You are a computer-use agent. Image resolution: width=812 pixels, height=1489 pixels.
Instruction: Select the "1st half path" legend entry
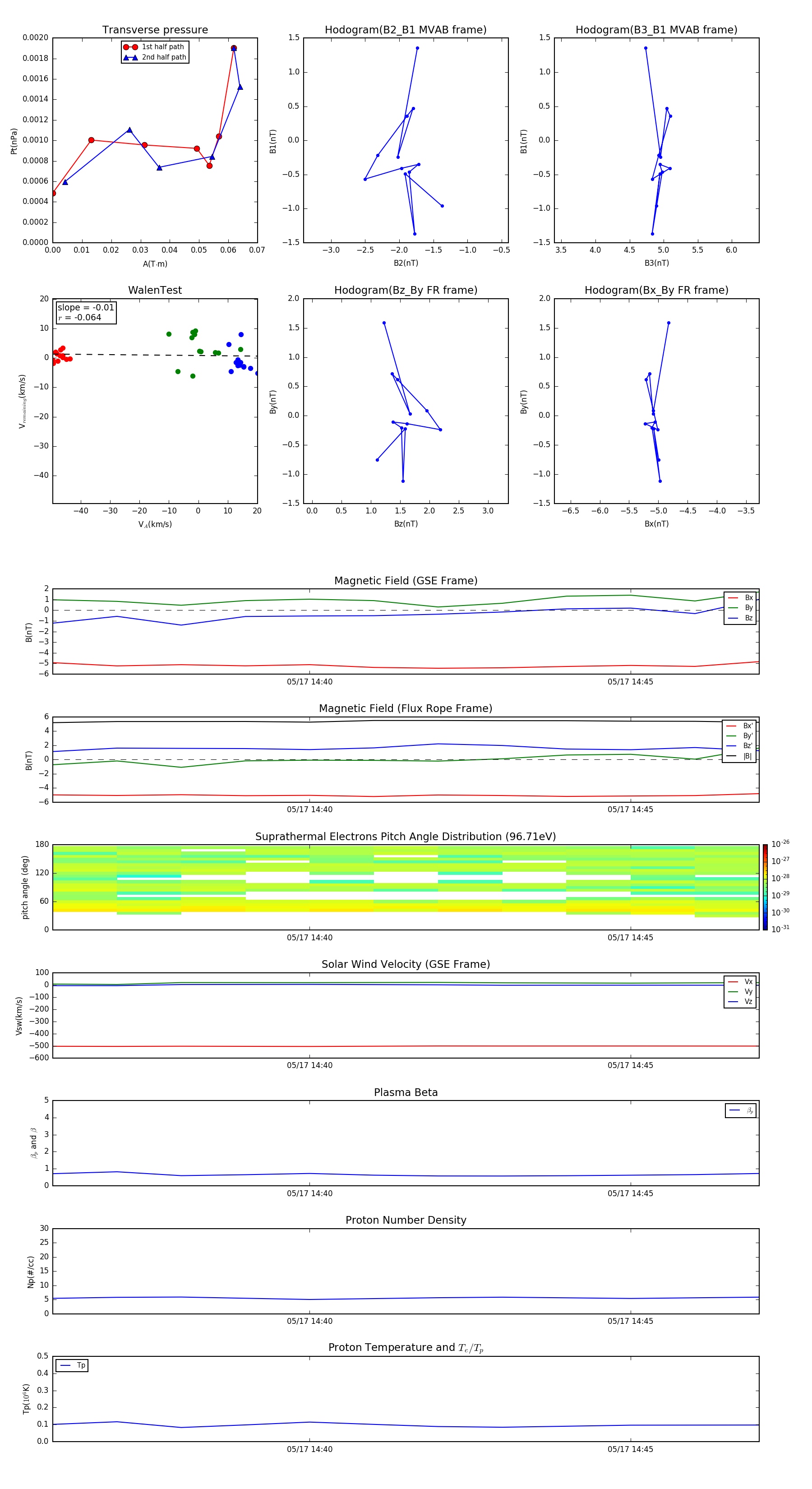pos(155,47)
